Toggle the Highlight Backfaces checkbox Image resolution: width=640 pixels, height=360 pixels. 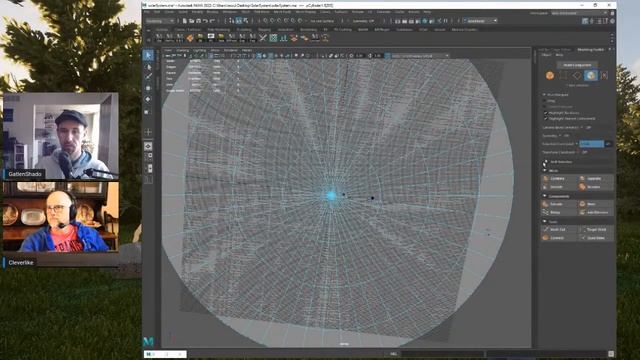pyautogui.click(x=546, y=113)
